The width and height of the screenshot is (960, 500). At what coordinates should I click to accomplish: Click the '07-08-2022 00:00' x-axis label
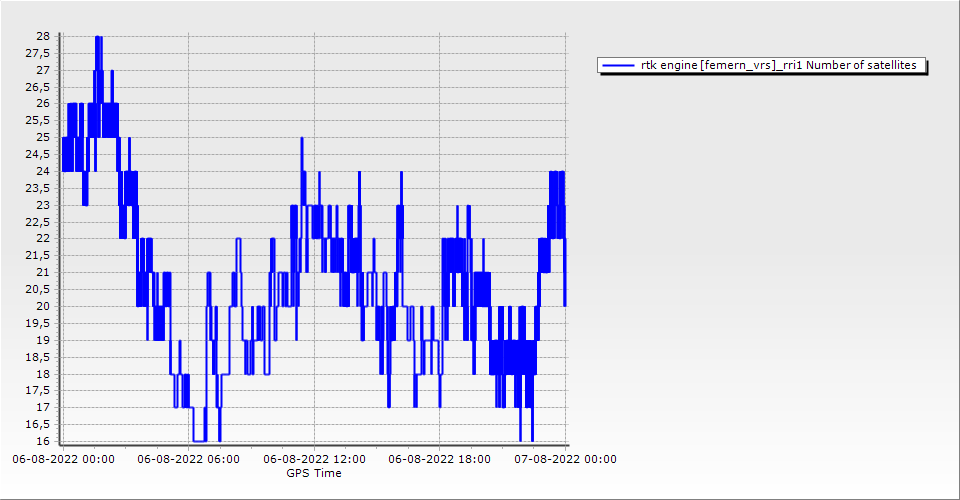tap(565, 460)
